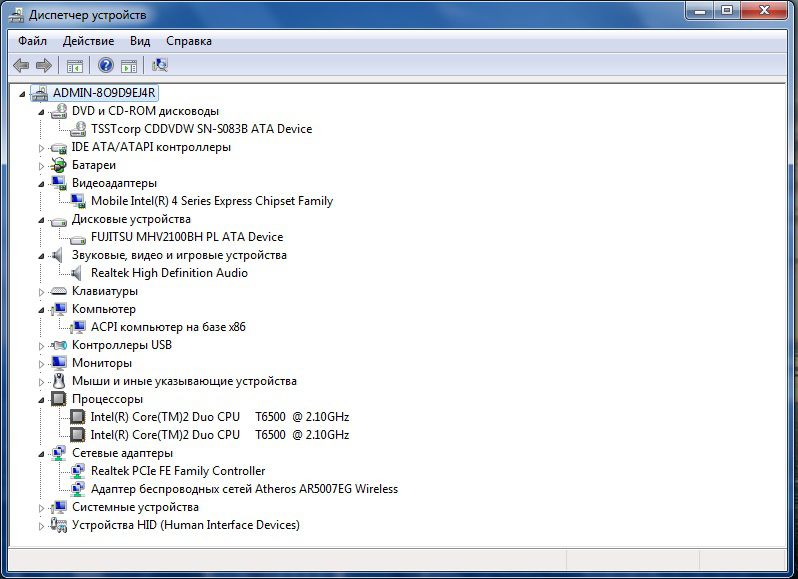This screenshot has width=798, height=579.
Task: Expand the Батареи tree node
Action: tap(42, 166)
